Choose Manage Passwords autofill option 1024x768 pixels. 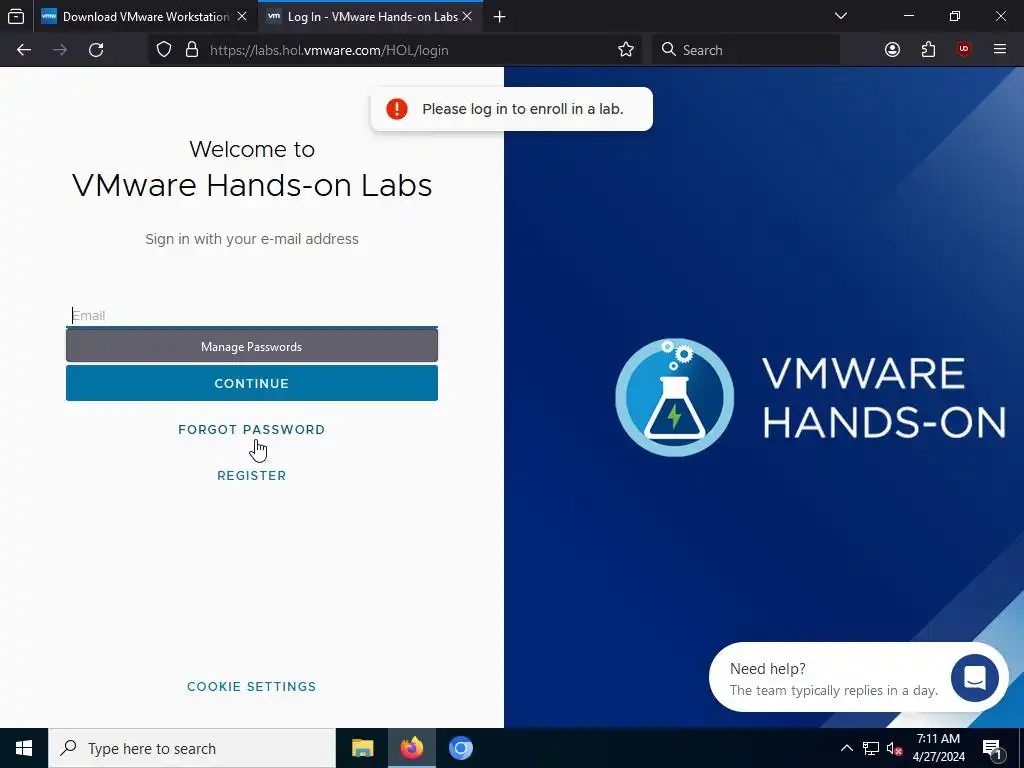[251, 346]
